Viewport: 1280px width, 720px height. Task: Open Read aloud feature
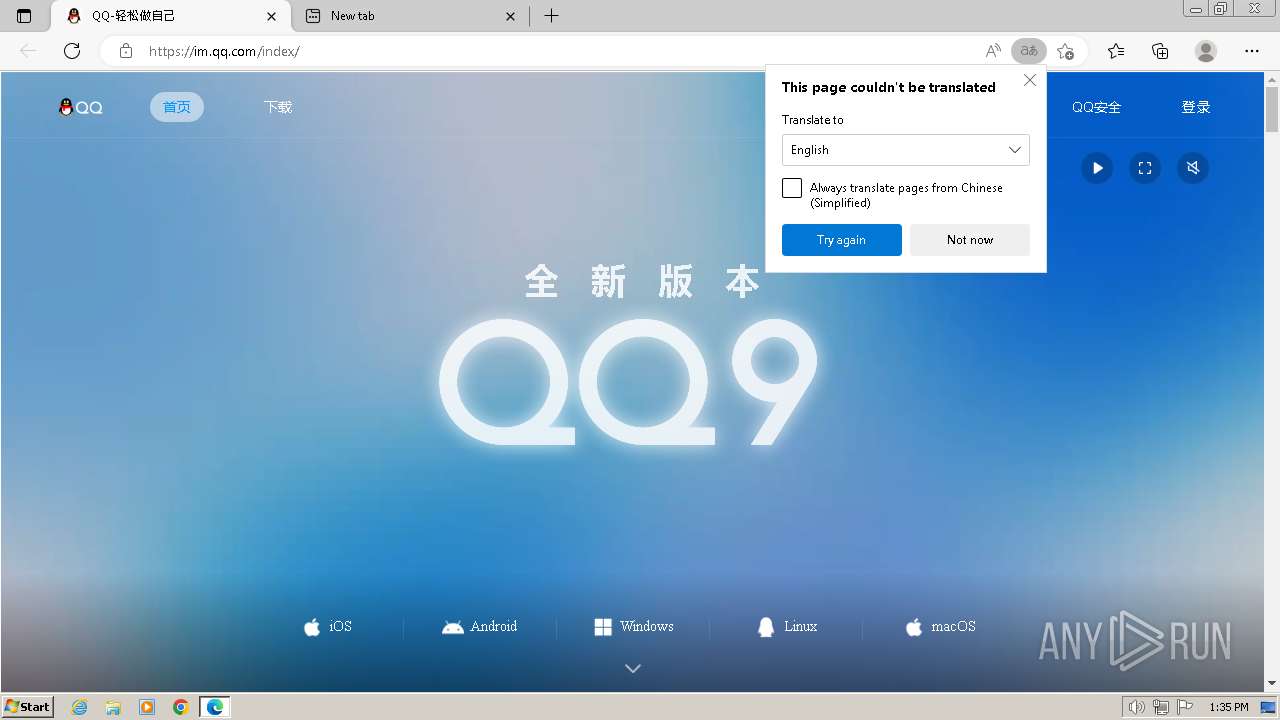(993, 51)
